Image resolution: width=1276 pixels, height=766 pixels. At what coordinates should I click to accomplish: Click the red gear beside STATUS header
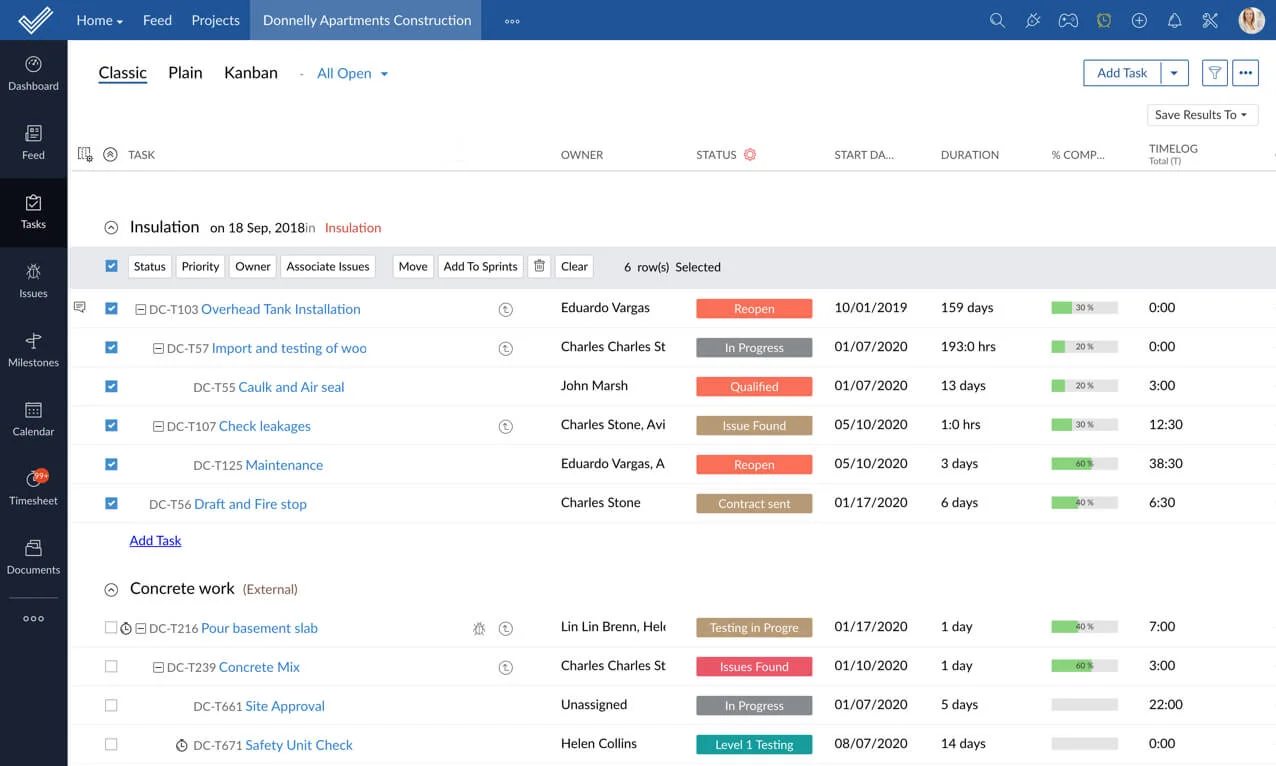point(750,155)
